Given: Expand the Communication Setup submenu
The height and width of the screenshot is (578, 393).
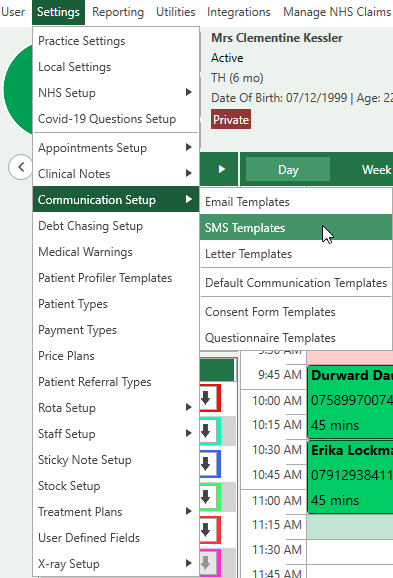Looking at the screenshot, I should click(x=116, y=199).
